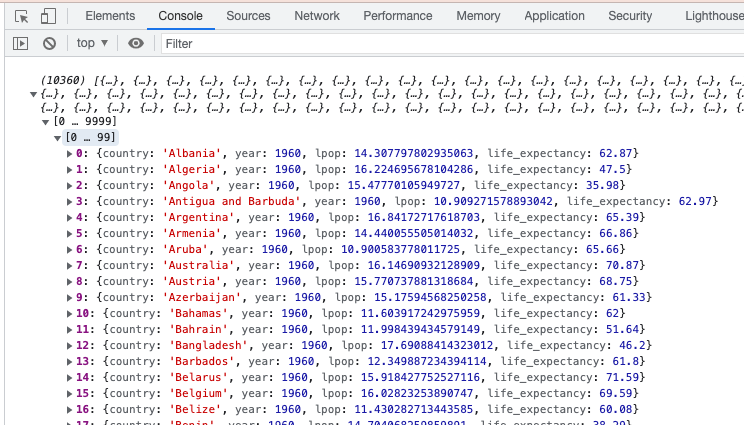The width and height of the screenshot is (744, 425).
Task: Expand row 1 Algeria object
Action: [x=69, y=170]
